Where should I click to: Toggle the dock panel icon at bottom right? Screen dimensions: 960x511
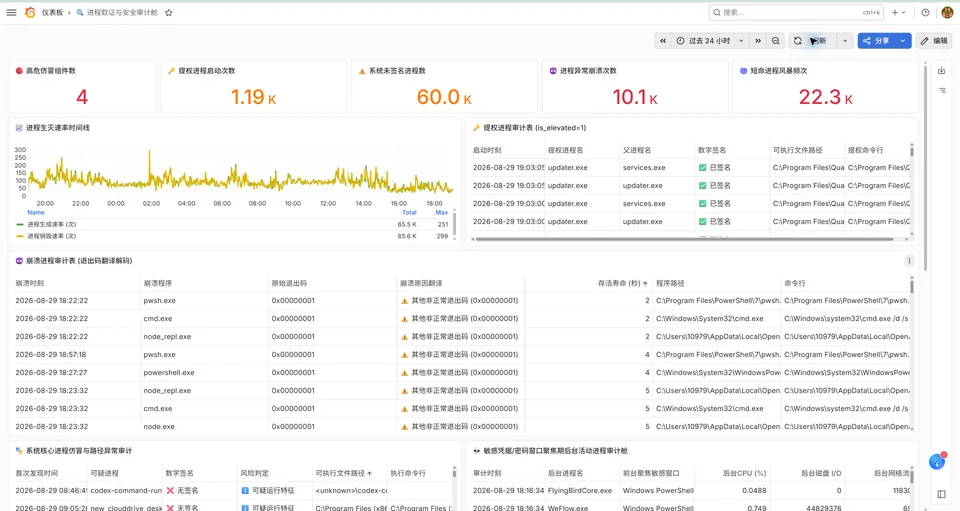(942, 494)
